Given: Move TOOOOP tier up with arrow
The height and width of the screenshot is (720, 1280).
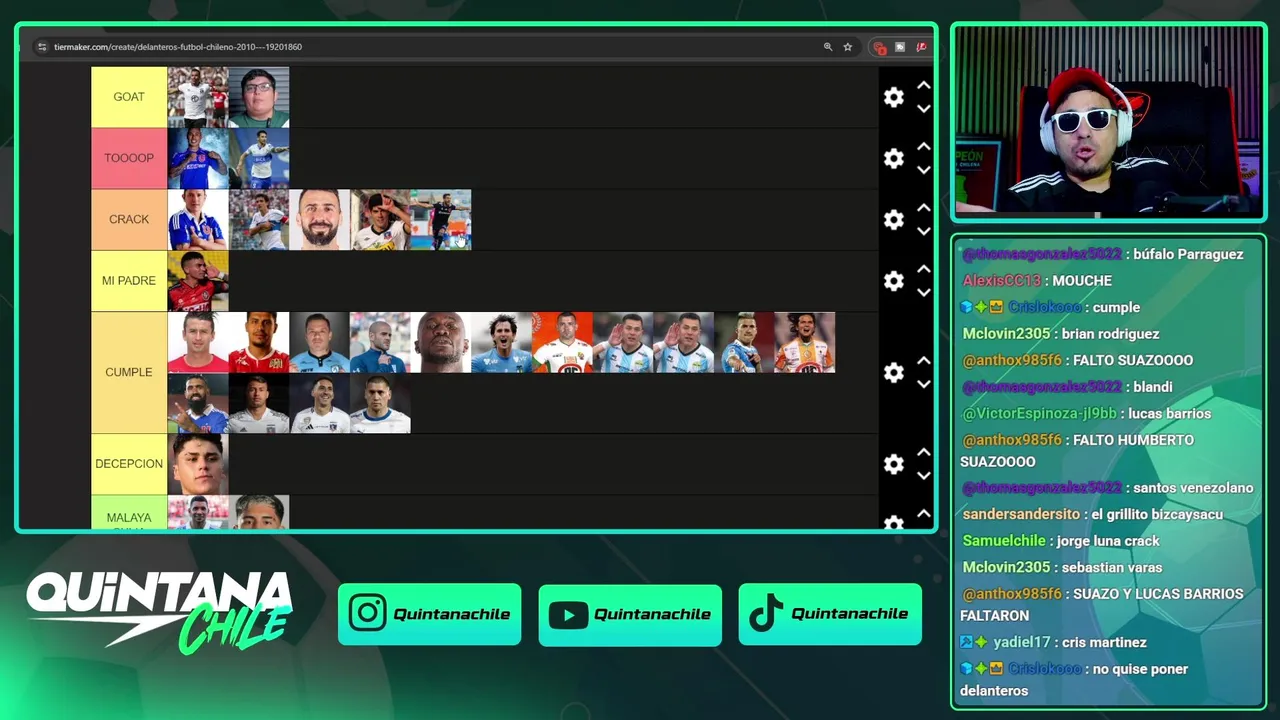Looking at the screenshot, I should point(924,147).
